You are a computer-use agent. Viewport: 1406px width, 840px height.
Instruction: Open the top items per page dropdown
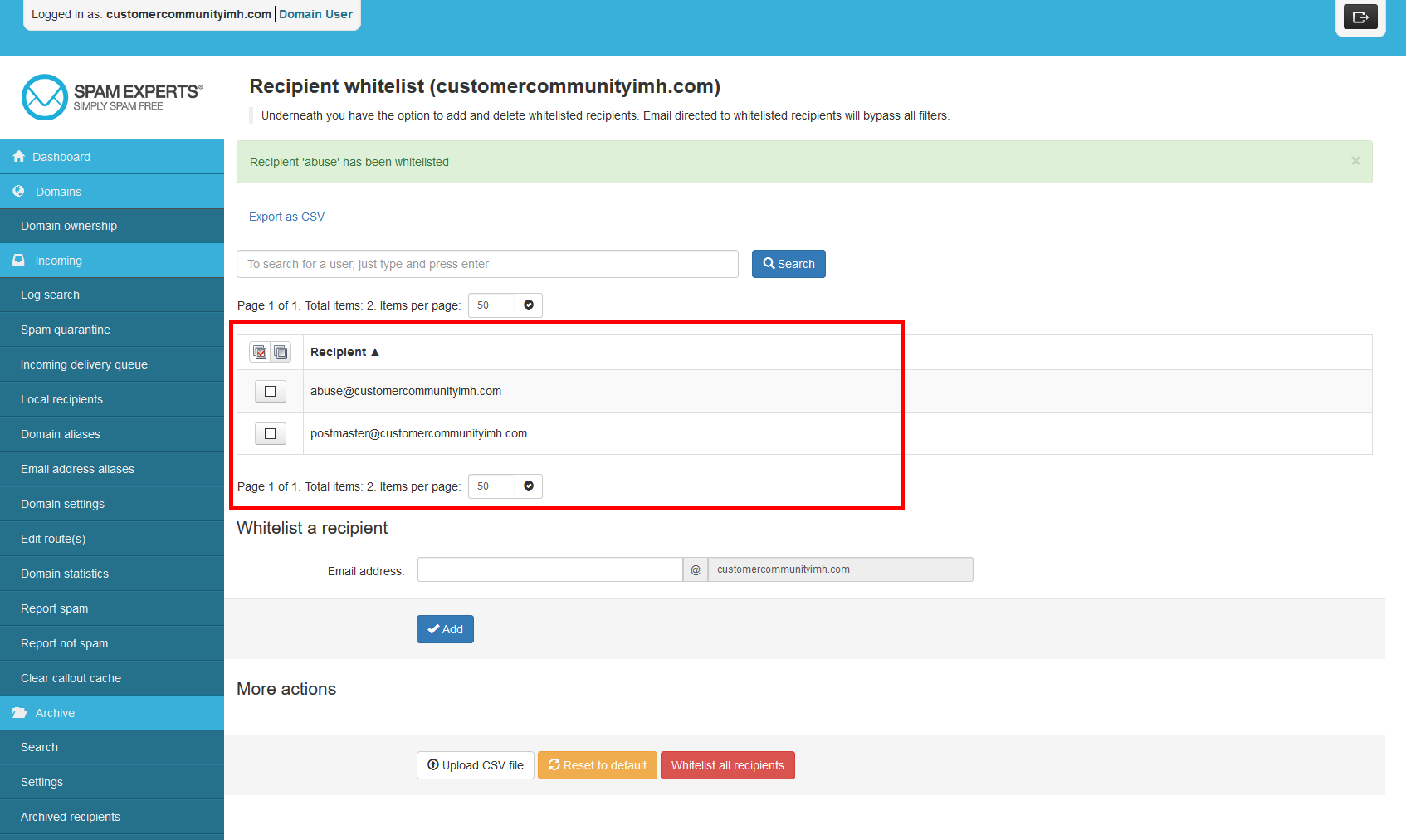pyautogui.click(x=529, y=305)
